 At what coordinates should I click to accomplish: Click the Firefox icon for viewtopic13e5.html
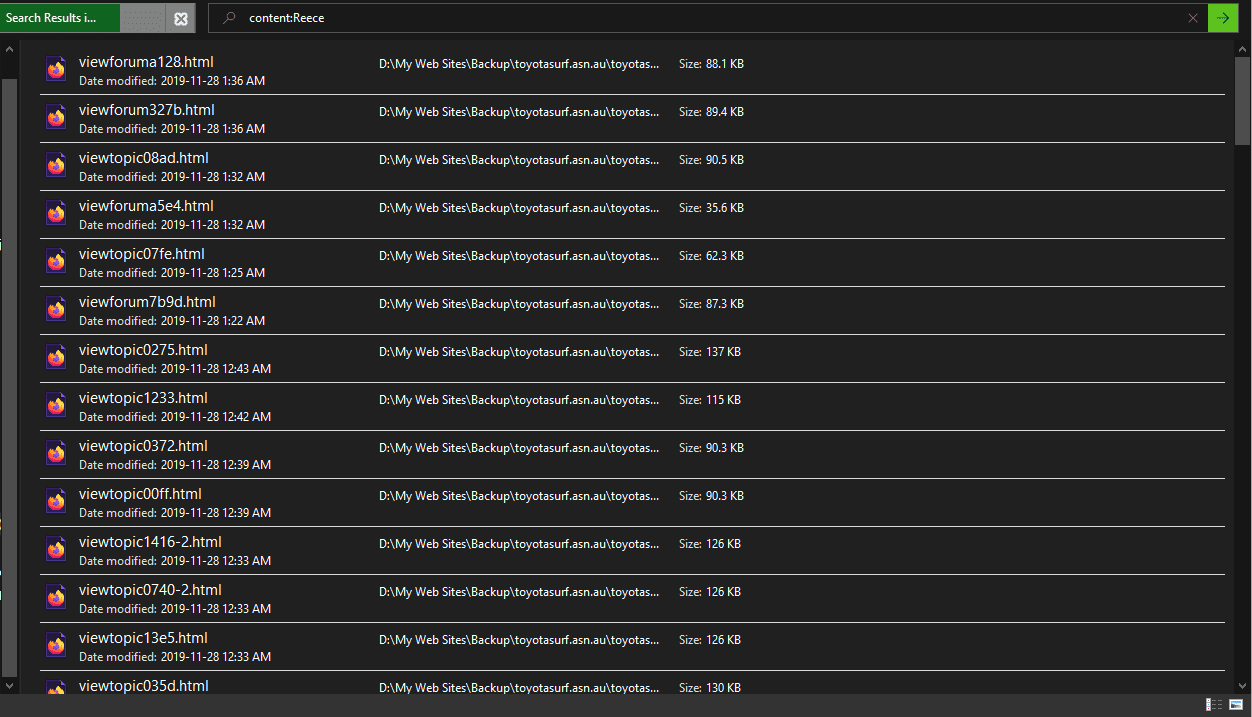pos(56,645)
